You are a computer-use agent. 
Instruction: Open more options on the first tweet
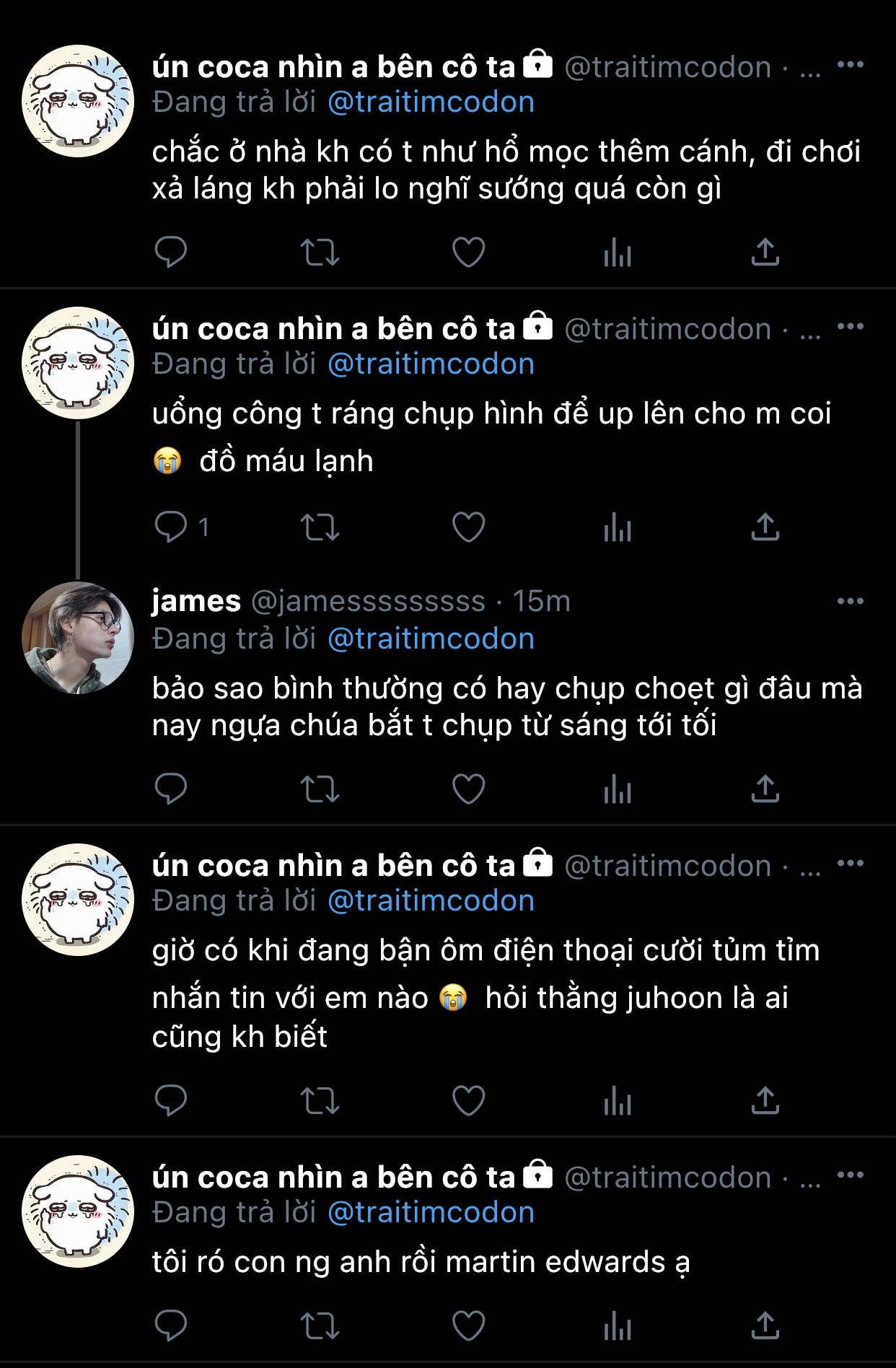point(851,65)
